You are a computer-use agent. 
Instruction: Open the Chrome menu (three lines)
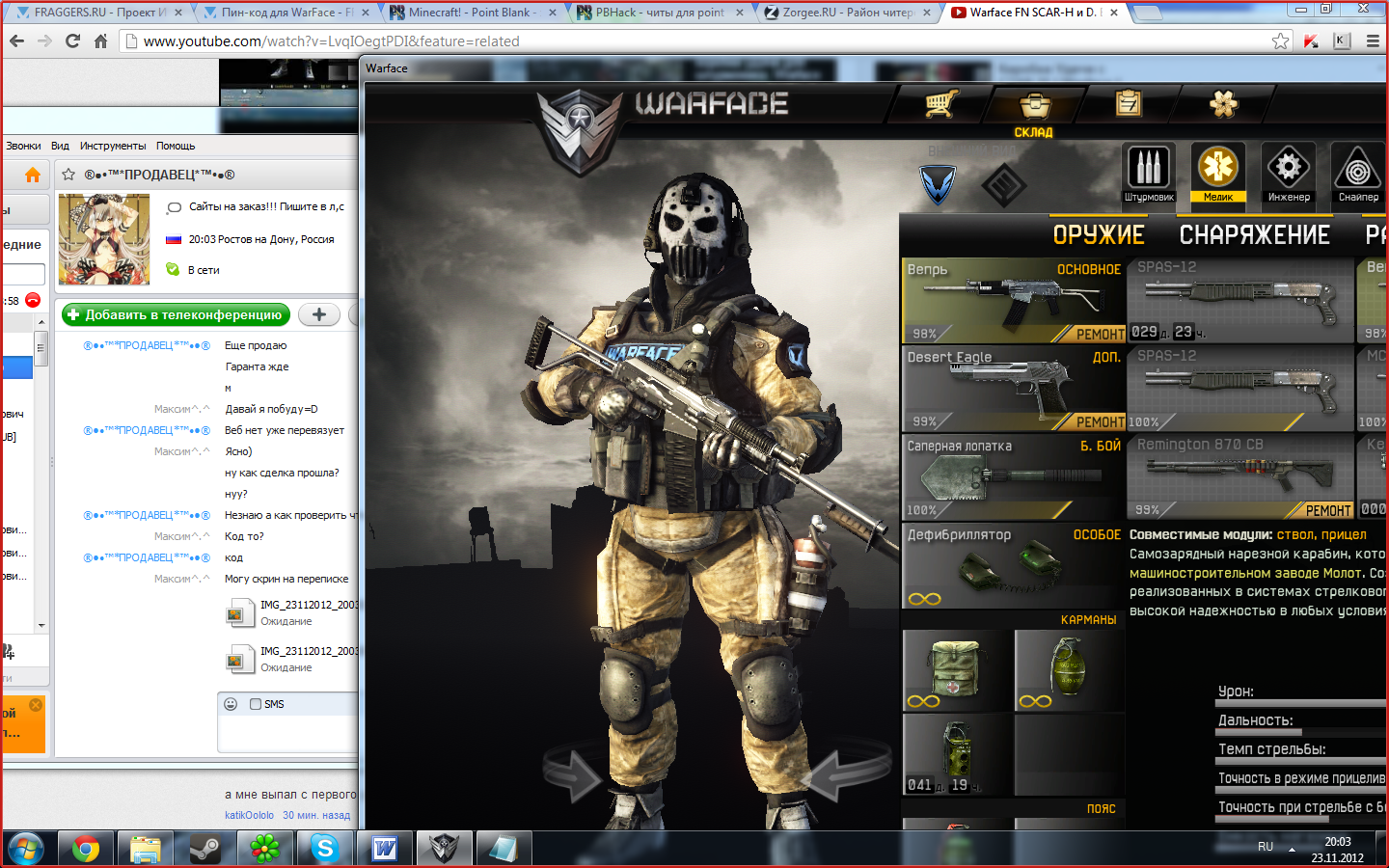1372,41
